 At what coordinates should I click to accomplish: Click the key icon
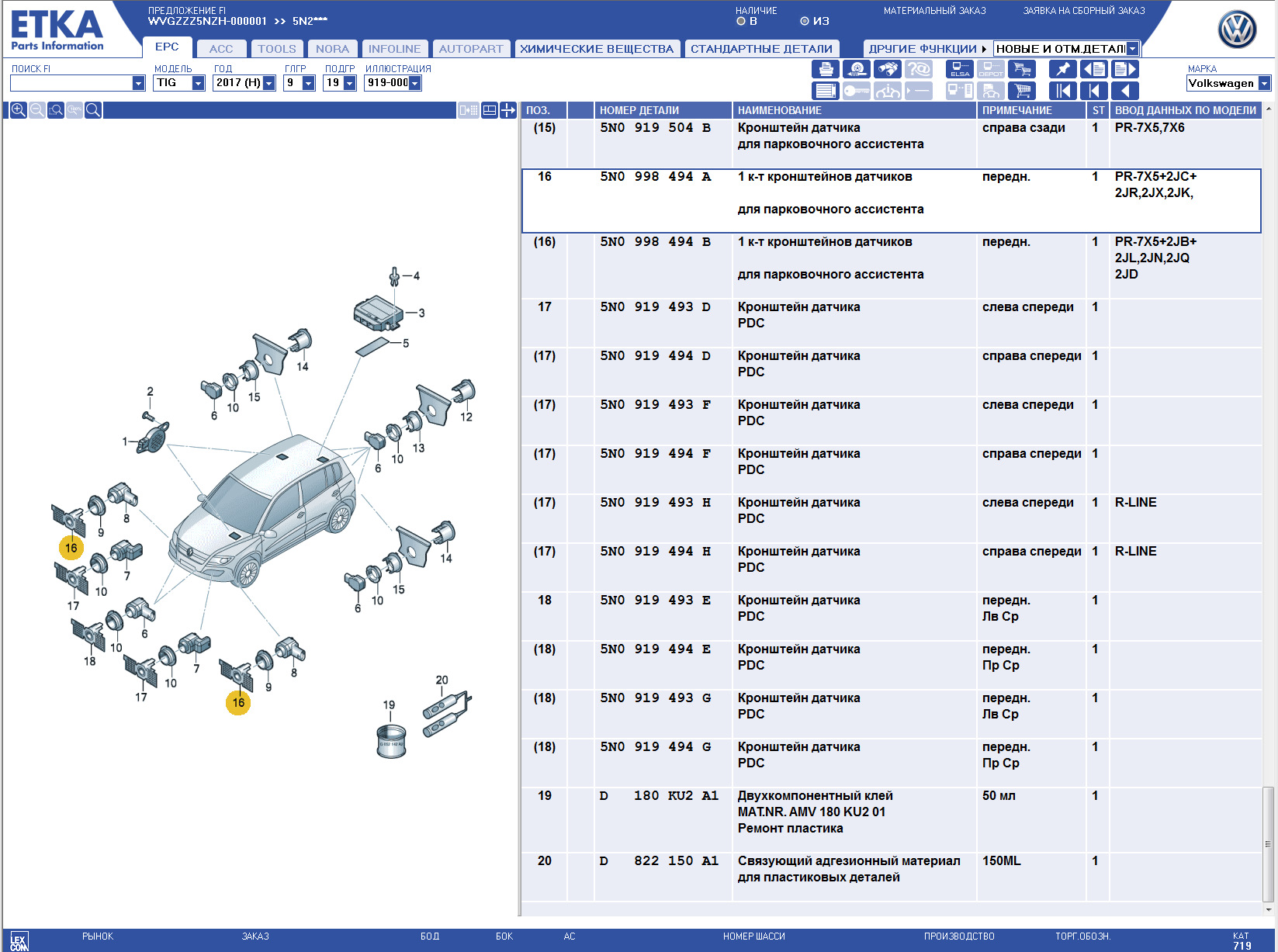point(857,91)
